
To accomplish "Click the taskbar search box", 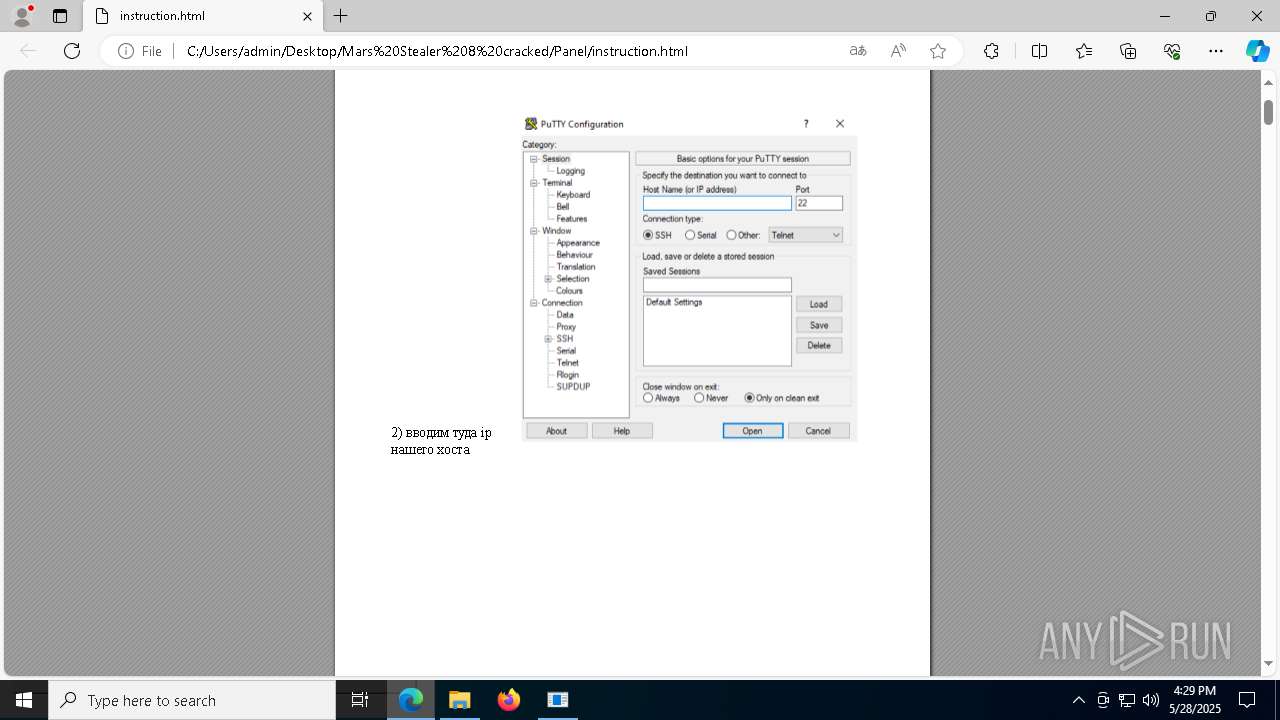I will (x=192, y=700).
